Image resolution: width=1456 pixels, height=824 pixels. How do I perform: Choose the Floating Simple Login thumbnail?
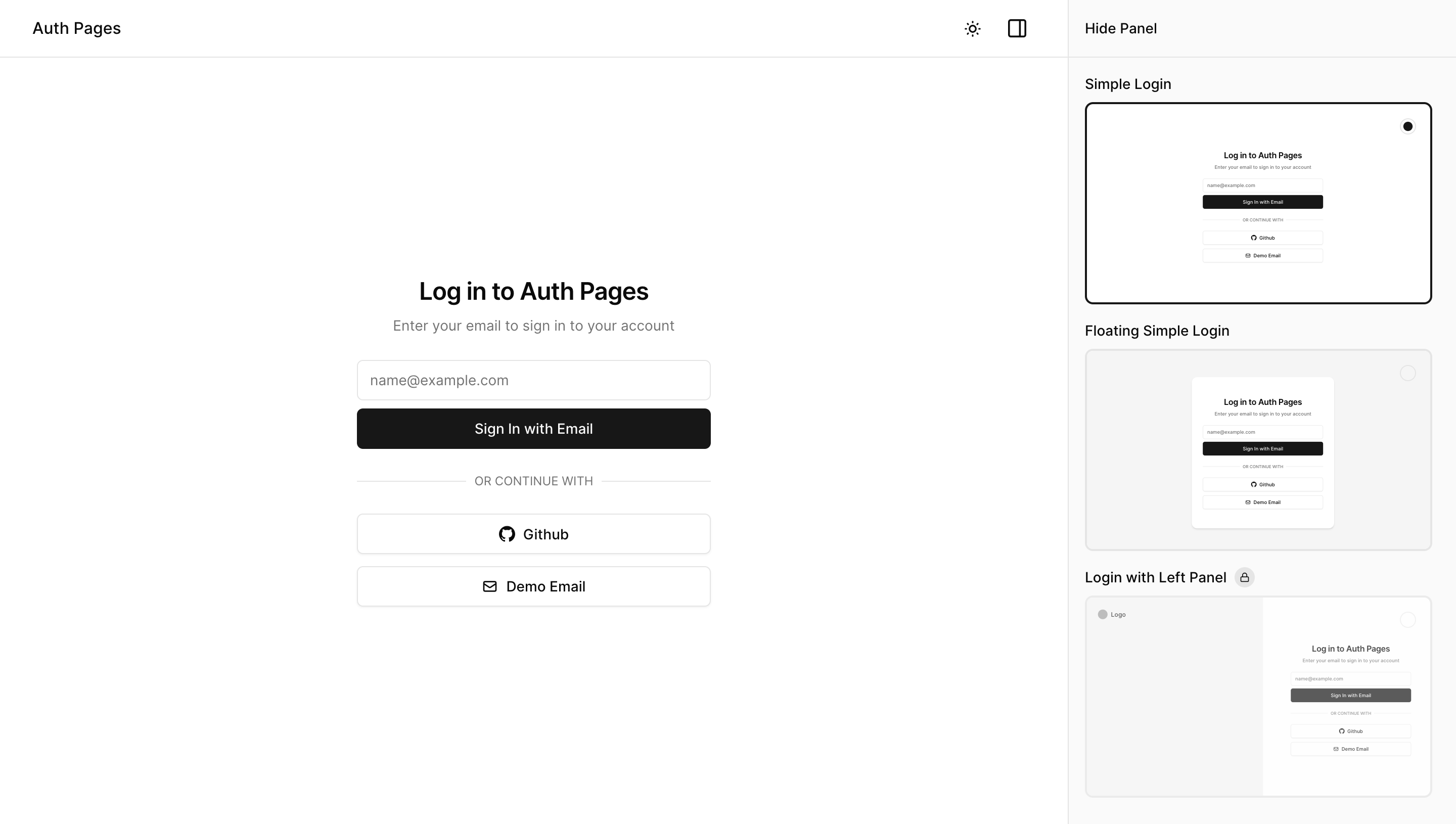[1258, 450]
